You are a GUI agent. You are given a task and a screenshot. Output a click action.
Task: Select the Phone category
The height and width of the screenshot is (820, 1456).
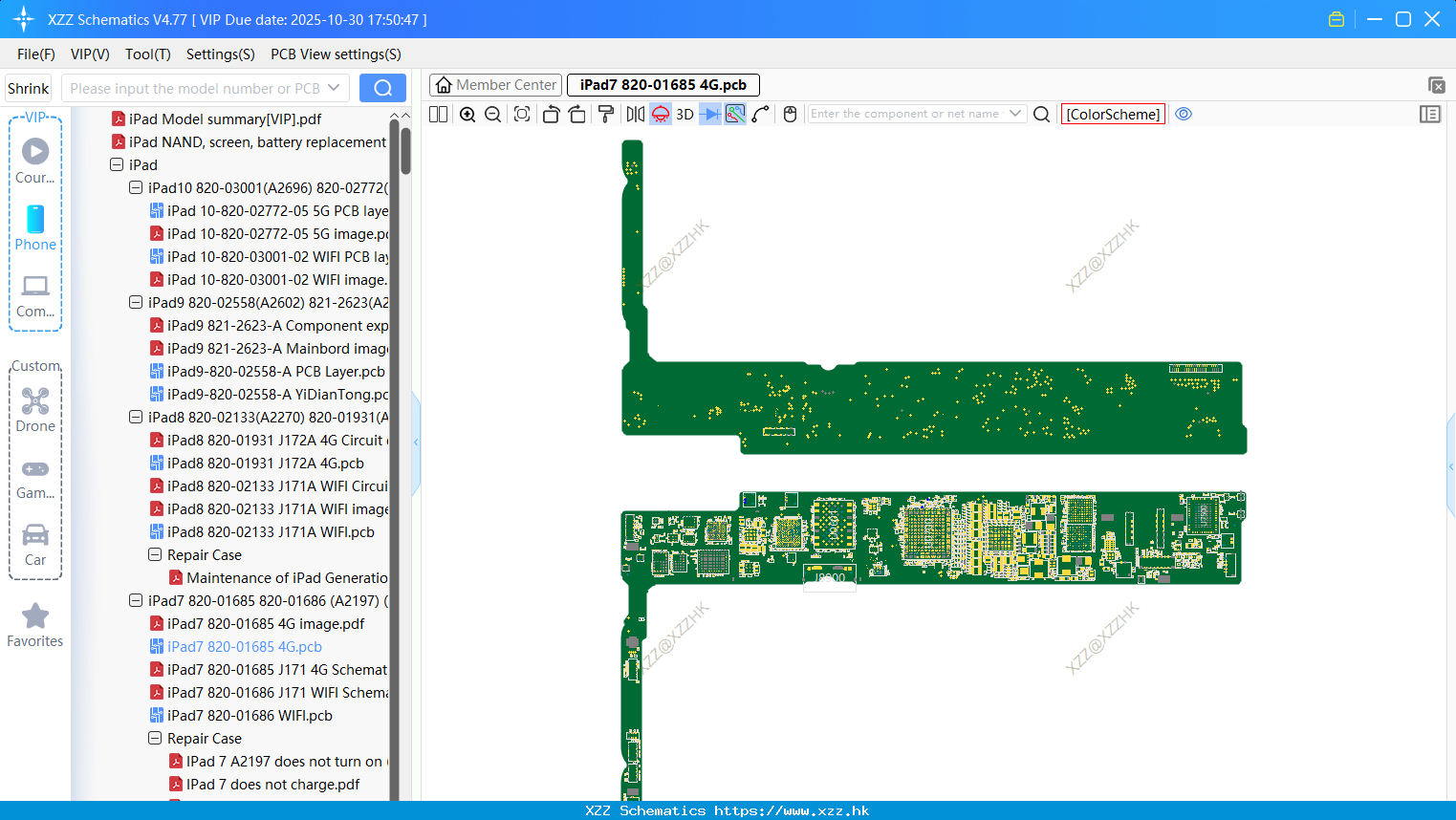click(35, 227)
